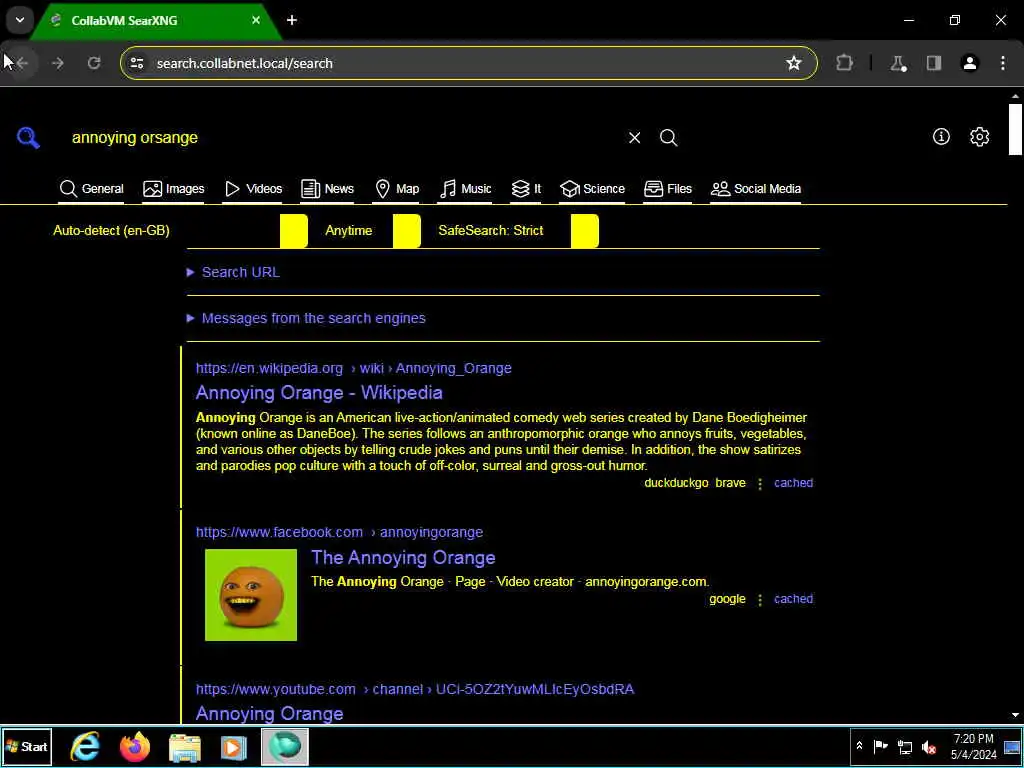Open the muted volume tray icon

928,746
